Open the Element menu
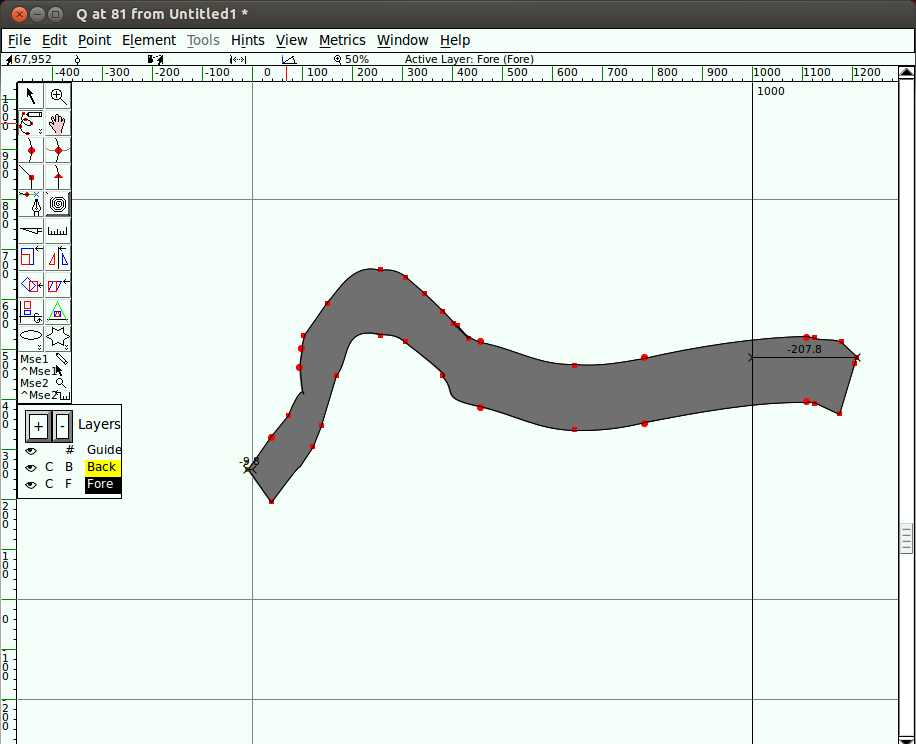Image resolution: width=916 pixels, height=744 pixels. click(149, 40)
